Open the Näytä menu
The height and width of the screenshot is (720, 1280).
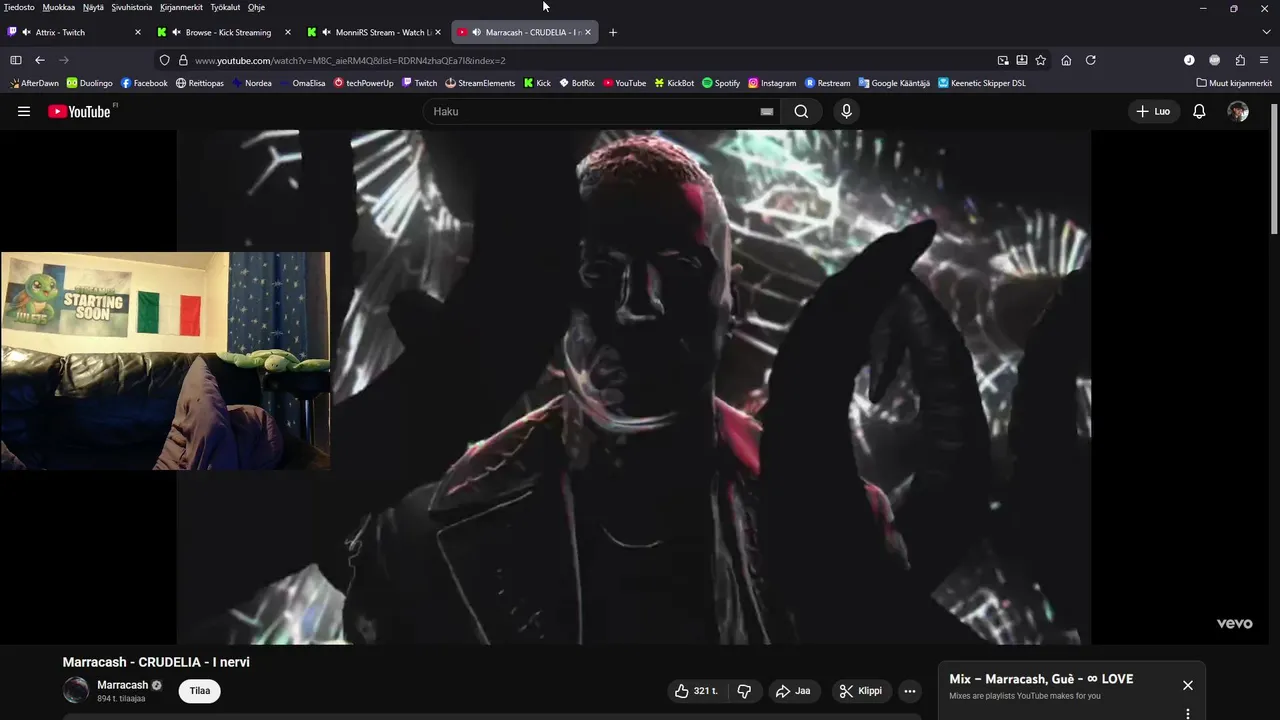[93, 7]
